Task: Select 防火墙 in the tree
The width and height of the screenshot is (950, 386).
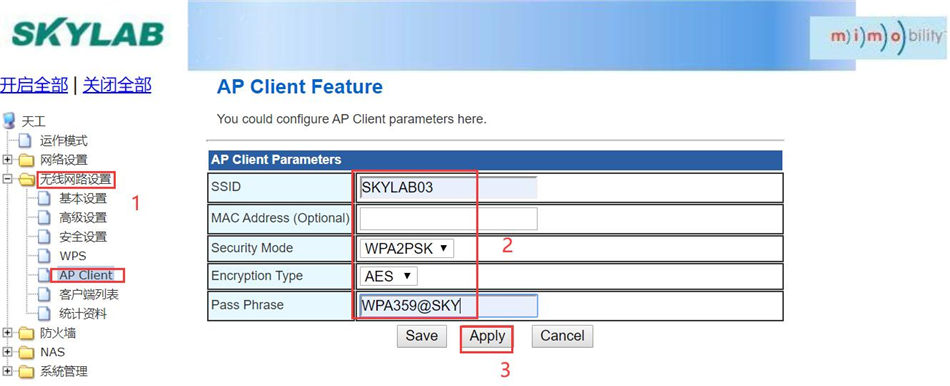Action: point(58,333)
